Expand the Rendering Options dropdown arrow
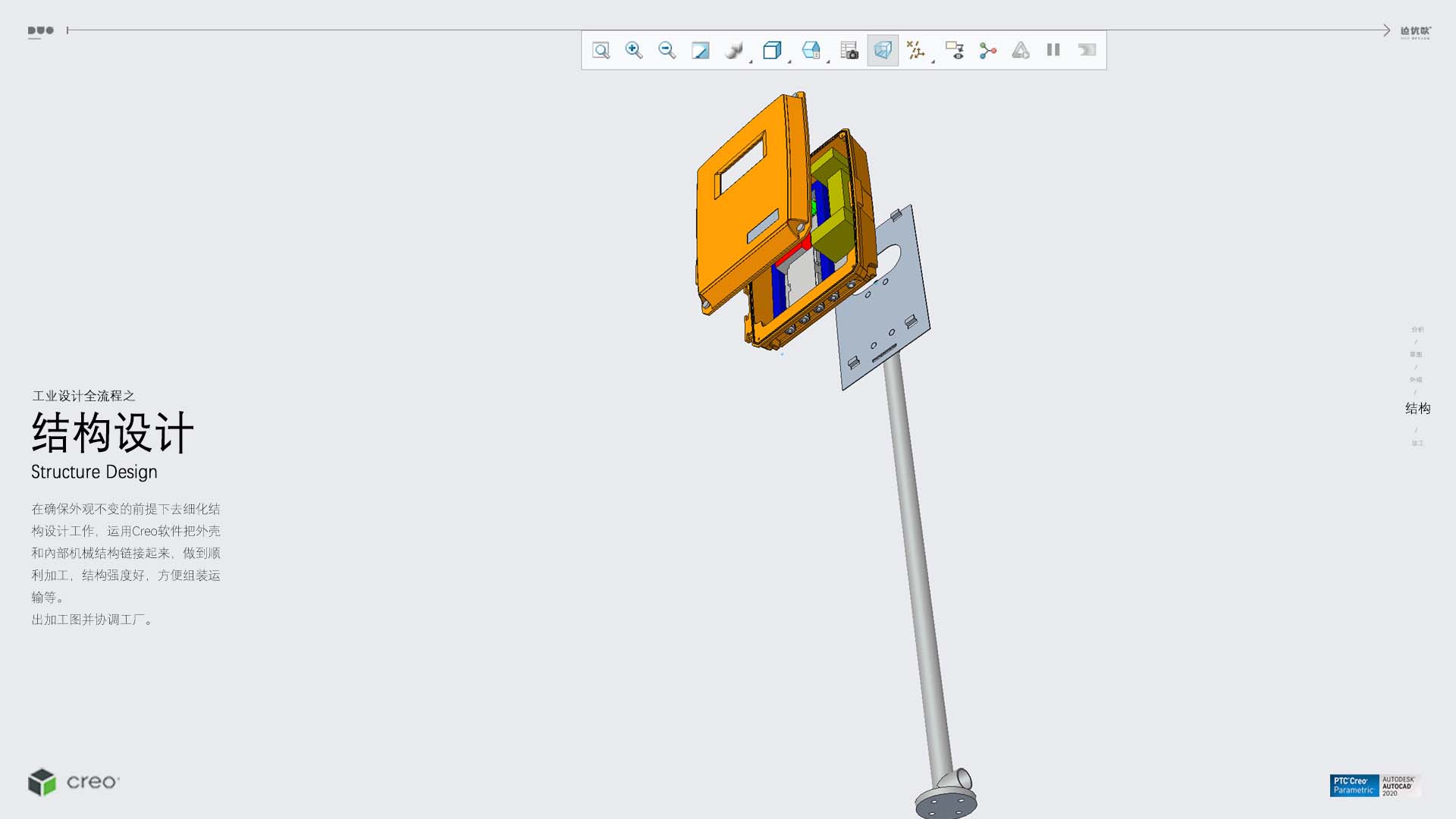The width and height of the screenshot is (1456, 819). tap(751, 61)
